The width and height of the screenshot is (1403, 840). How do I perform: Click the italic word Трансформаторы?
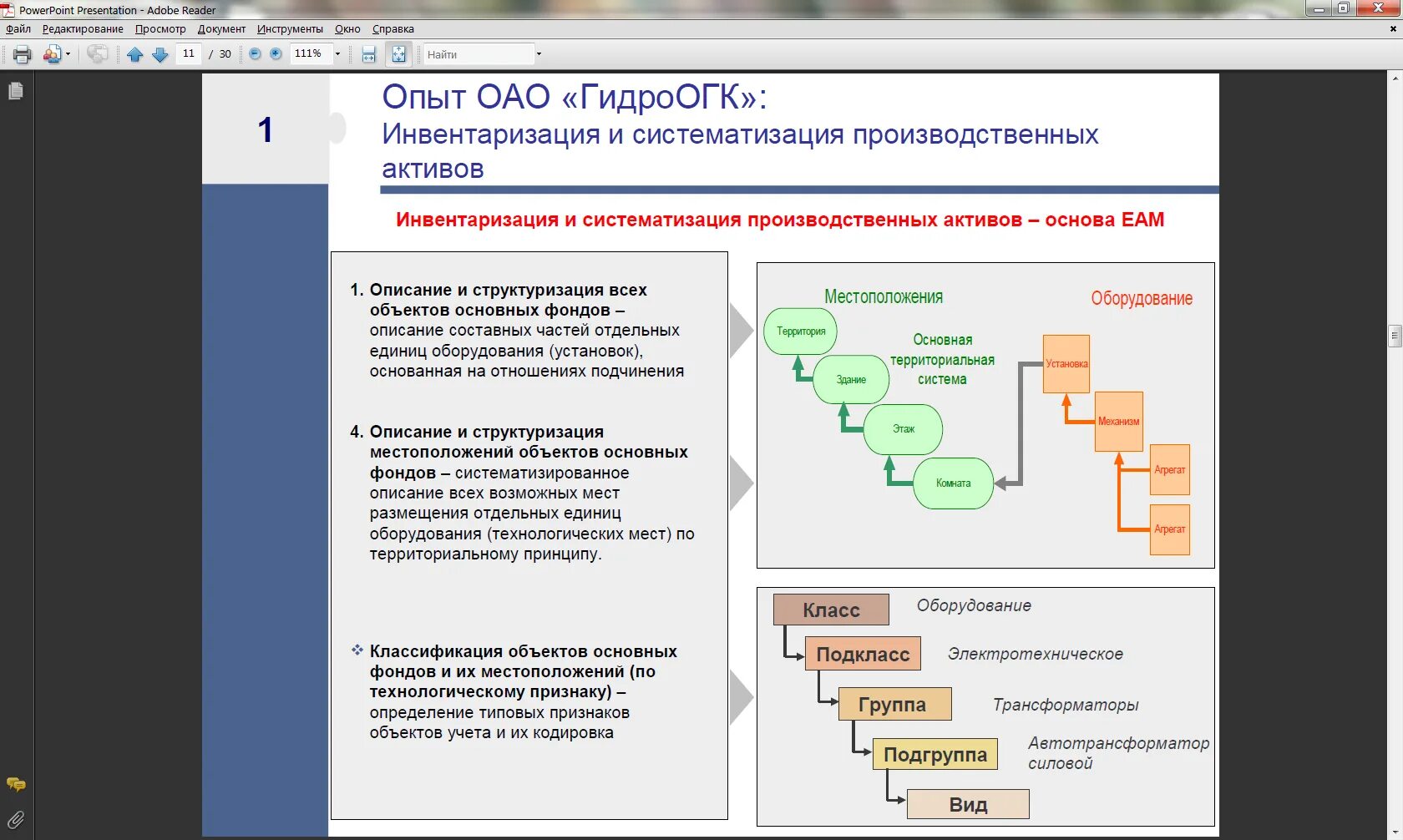pyautogui.click(x=1066, y=706)
